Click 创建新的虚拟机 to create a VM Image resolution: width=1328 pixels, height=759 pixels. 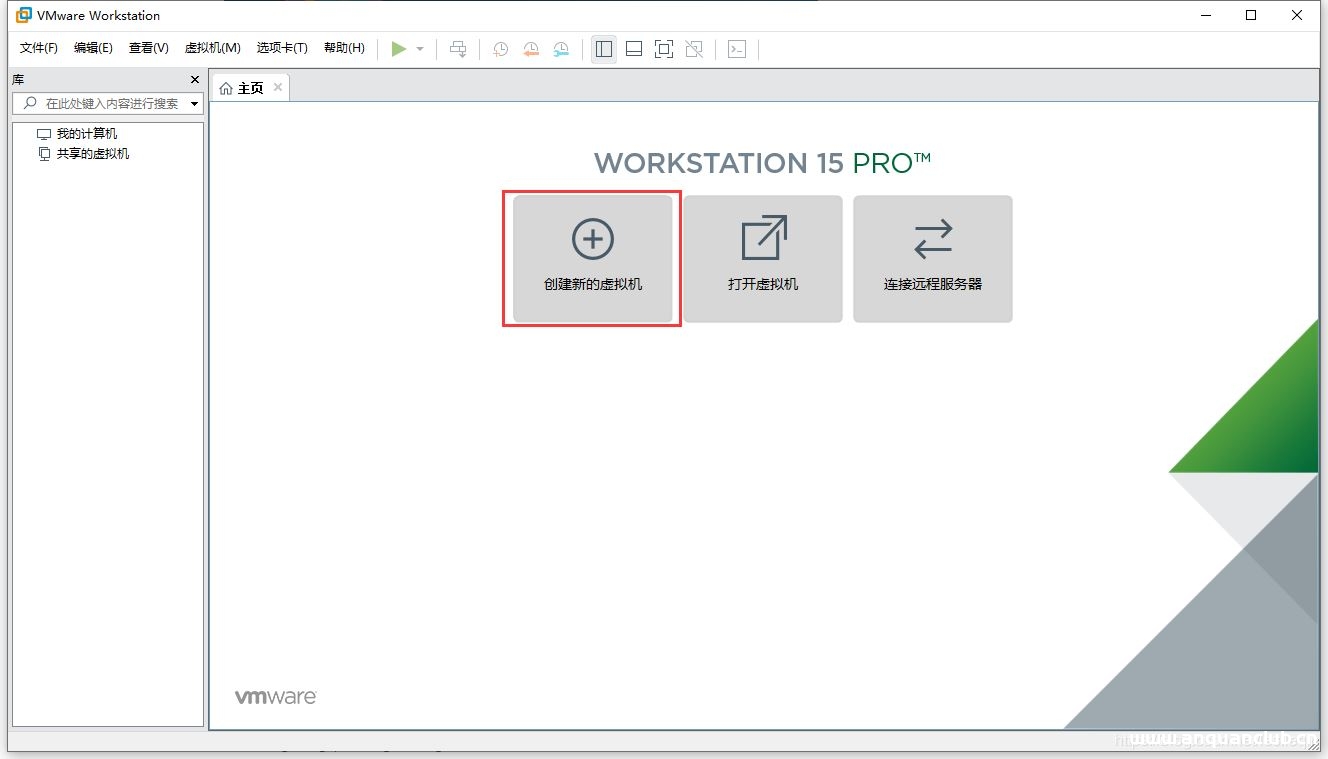click(x=592, y=258)
